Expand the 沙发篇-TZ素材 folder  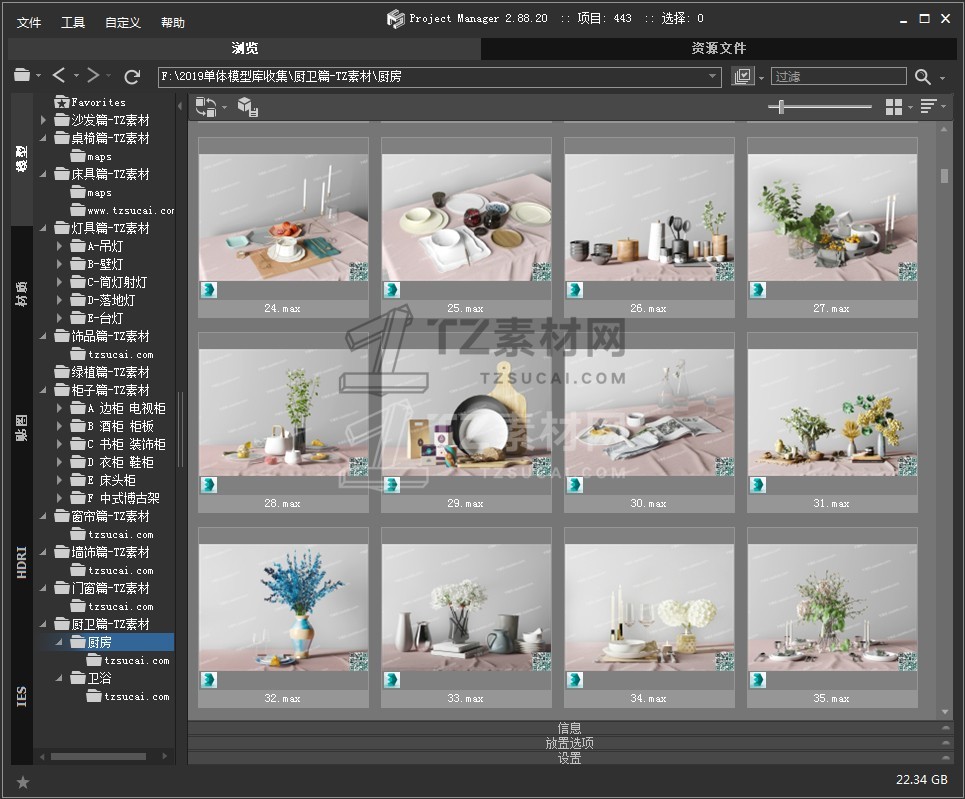click(43, 120)
